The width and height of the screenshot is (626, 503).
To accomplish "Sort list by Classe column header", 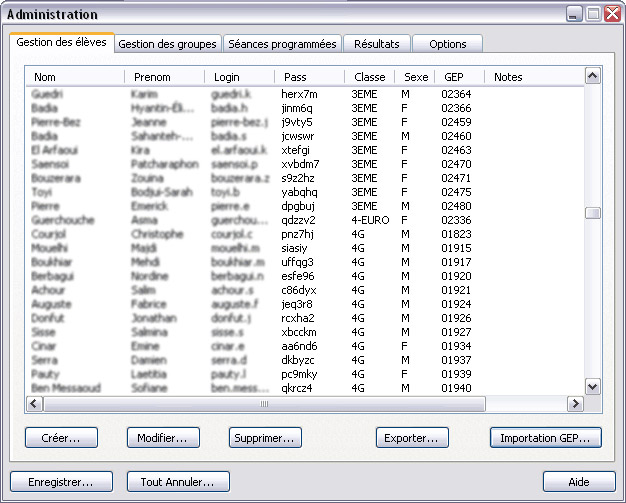I will (369, 77).
